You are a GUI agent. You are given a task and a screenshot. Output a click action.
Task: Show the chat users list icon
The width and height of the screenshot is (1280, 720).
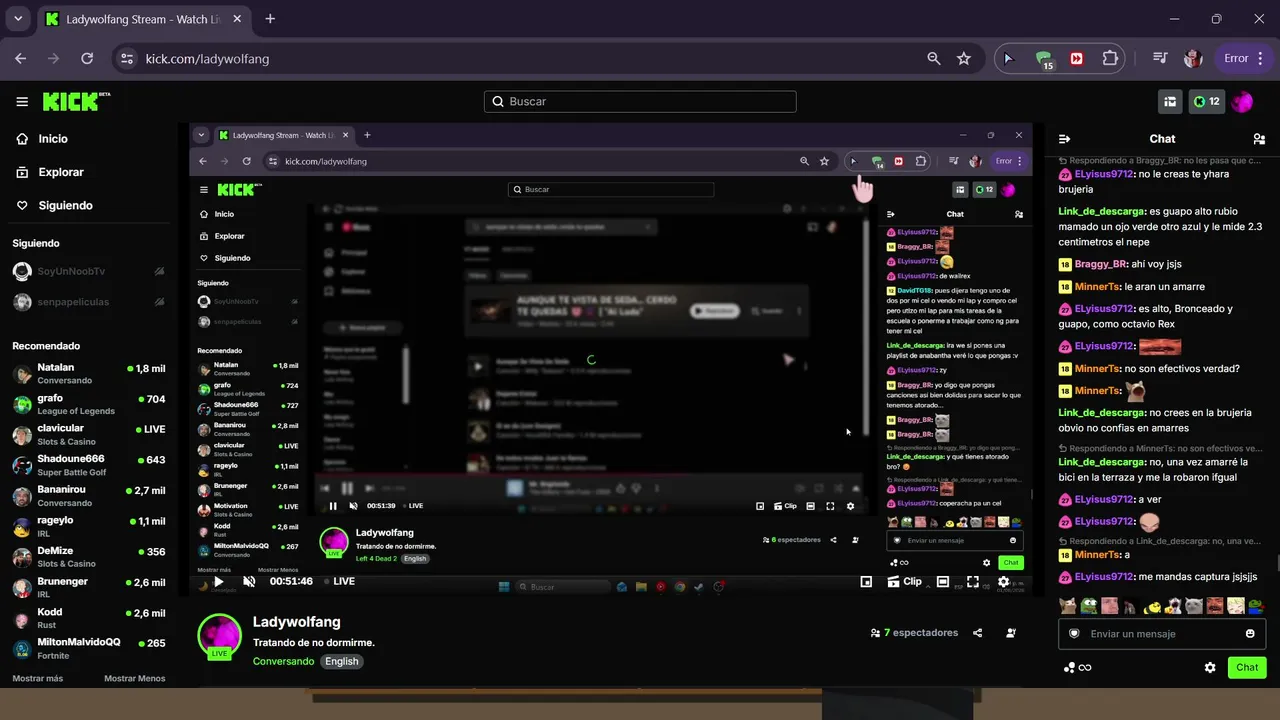pyautogui.click(x=1259, y=139)
